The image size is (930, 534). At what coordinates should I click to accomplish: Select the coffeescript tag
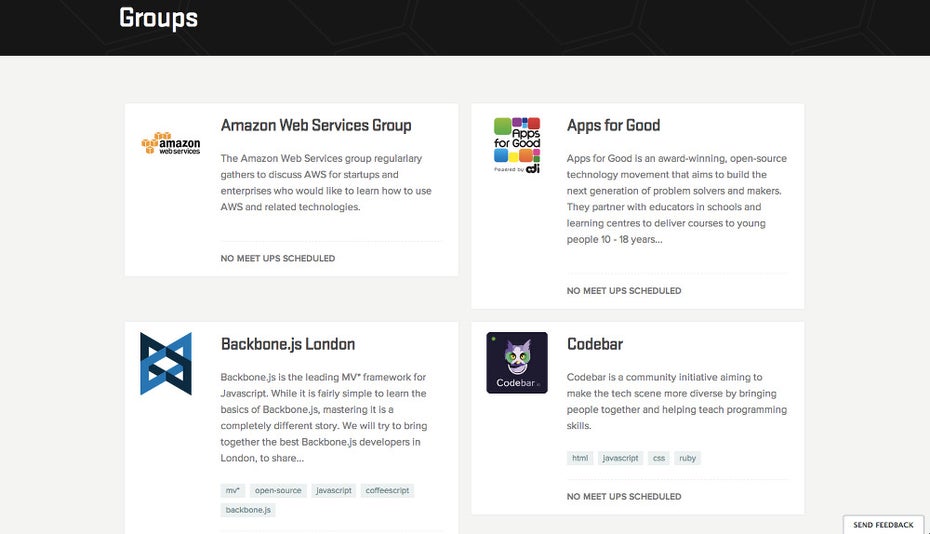[387, 491]
